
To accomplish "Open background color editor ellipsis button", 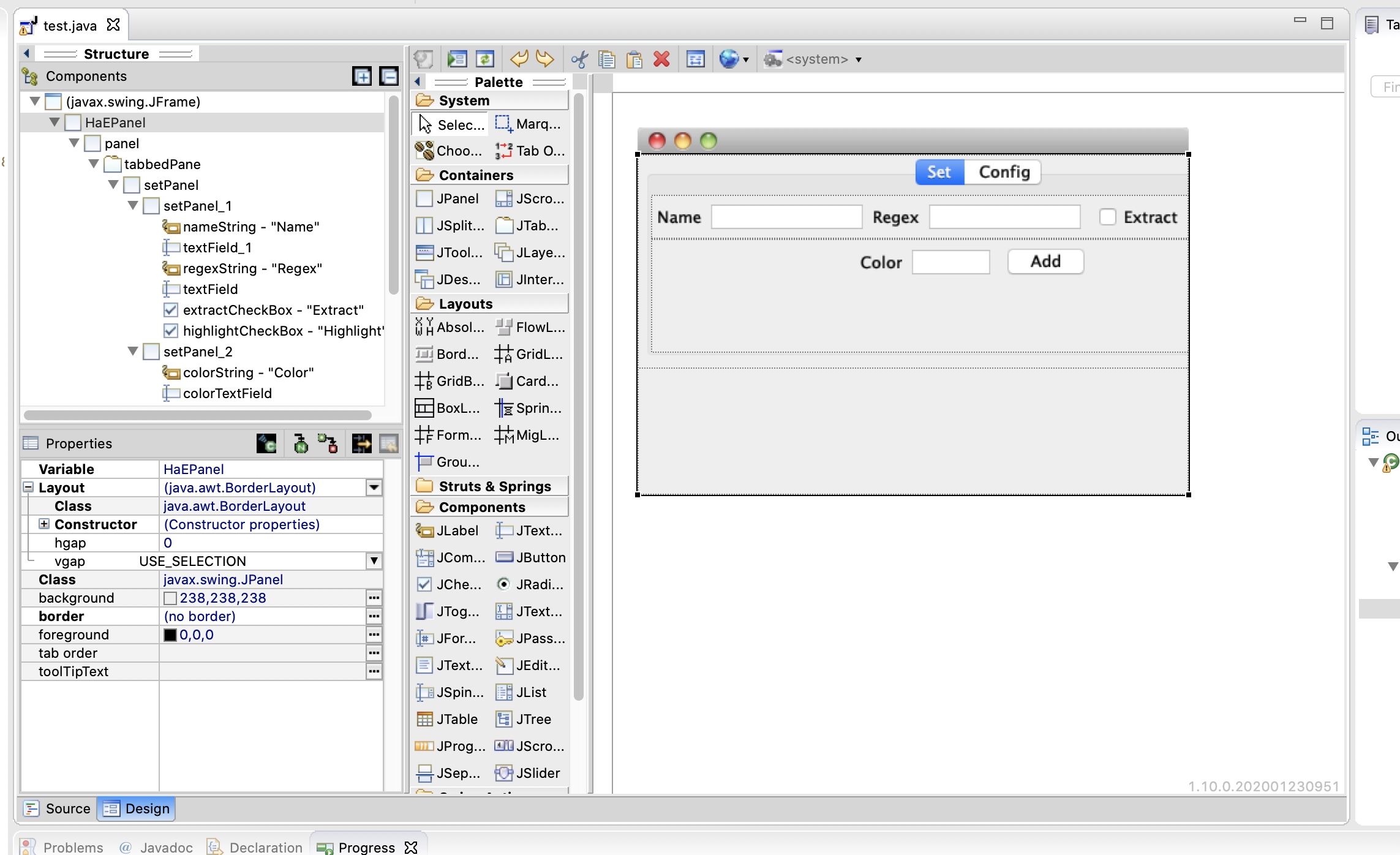I will (x=374, y=598).
